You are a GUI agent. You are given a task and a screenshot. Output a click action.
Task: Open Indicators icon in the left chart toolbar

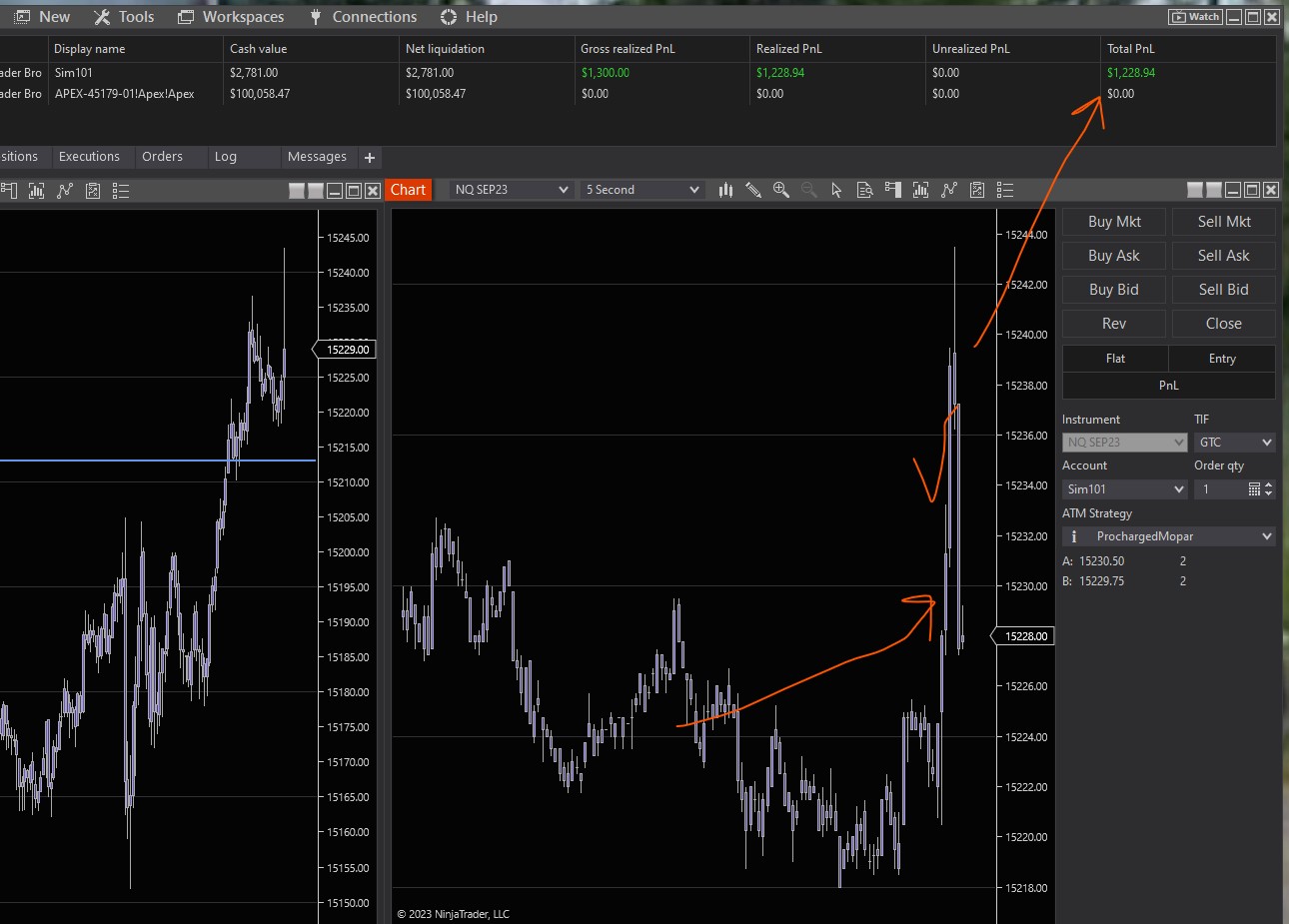point(37,191)
